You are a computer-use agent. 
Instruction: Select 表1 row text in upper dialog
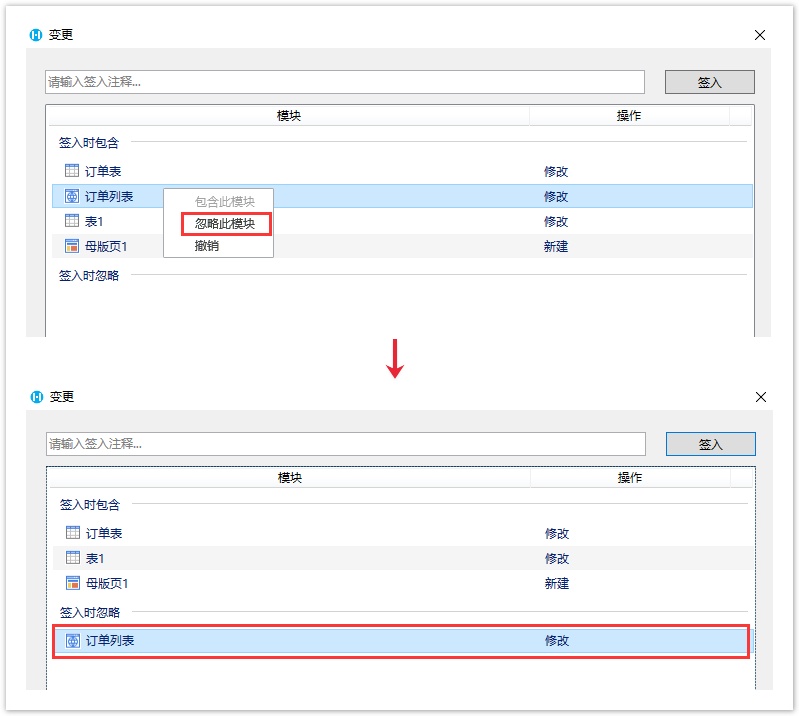pos(94,221)
